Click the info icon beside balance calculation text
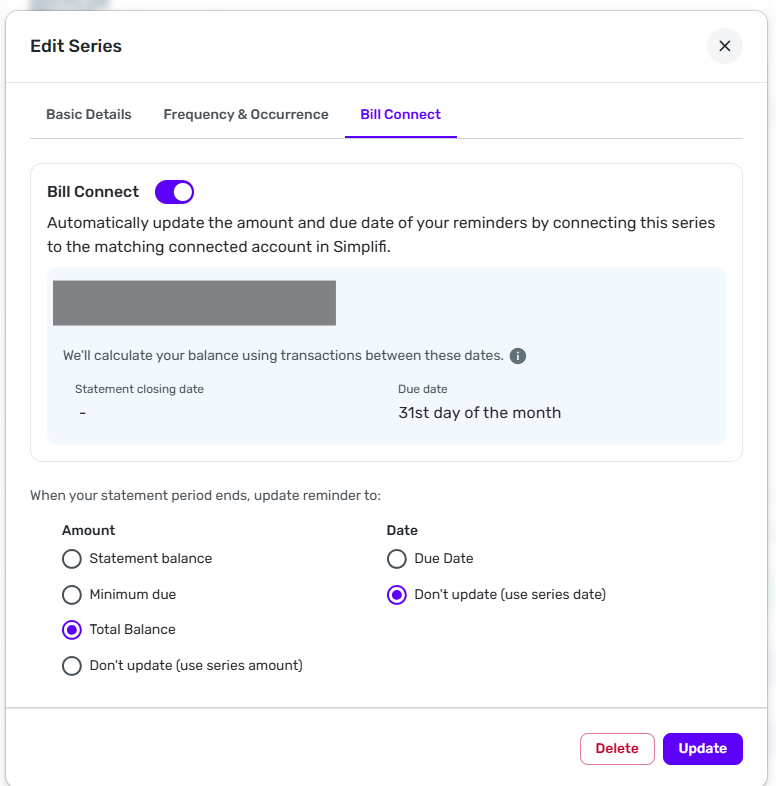Screen dimensions: 776x786 tap(518, 356)
